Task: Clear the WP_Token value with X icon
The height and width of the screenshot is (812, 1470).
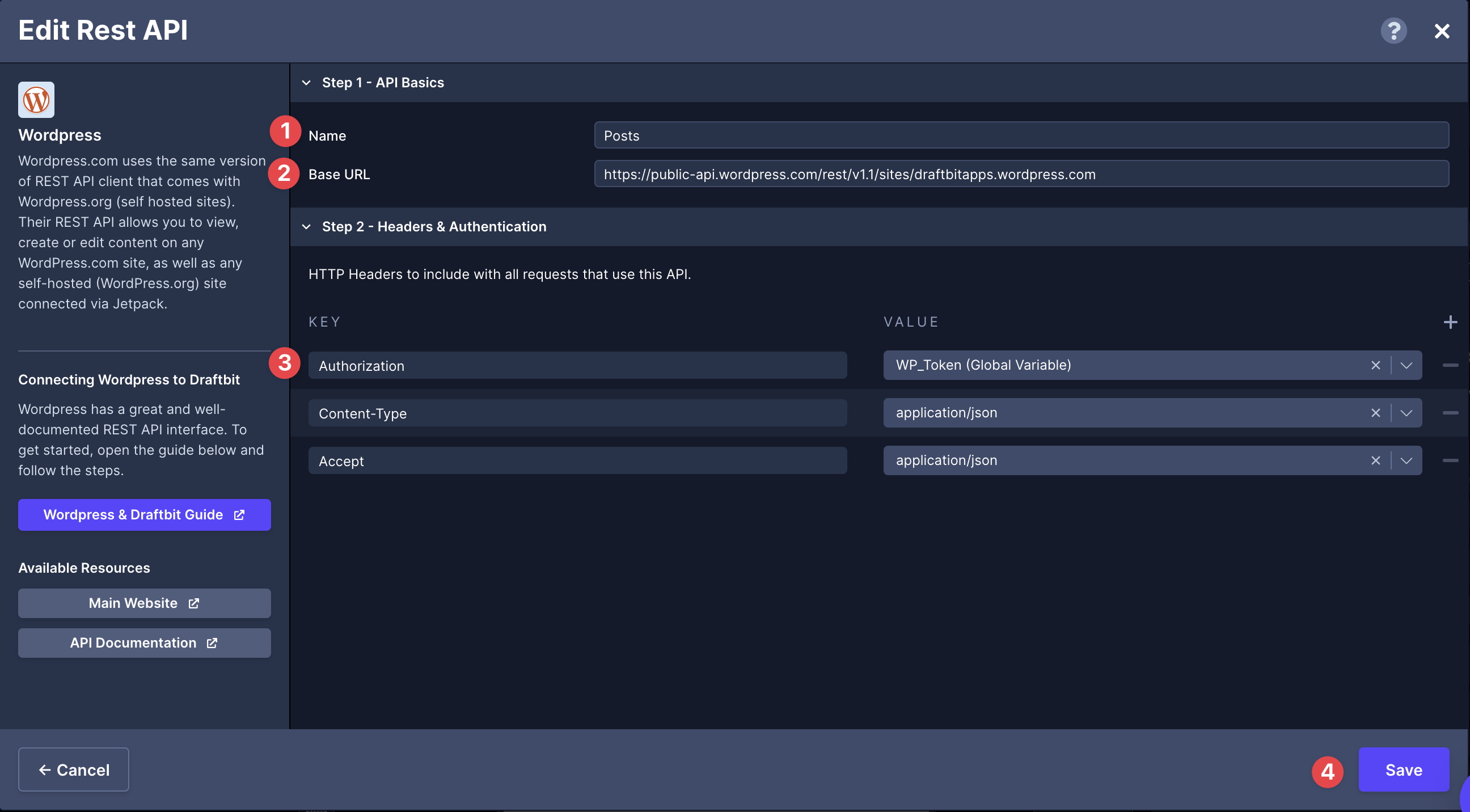Action: pyautogui.click(x=1375, y=366)
